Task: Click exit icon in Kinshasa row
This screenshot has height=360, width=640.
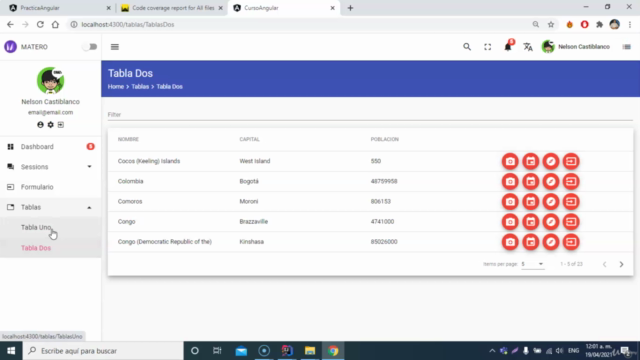Action: point(571,242)
